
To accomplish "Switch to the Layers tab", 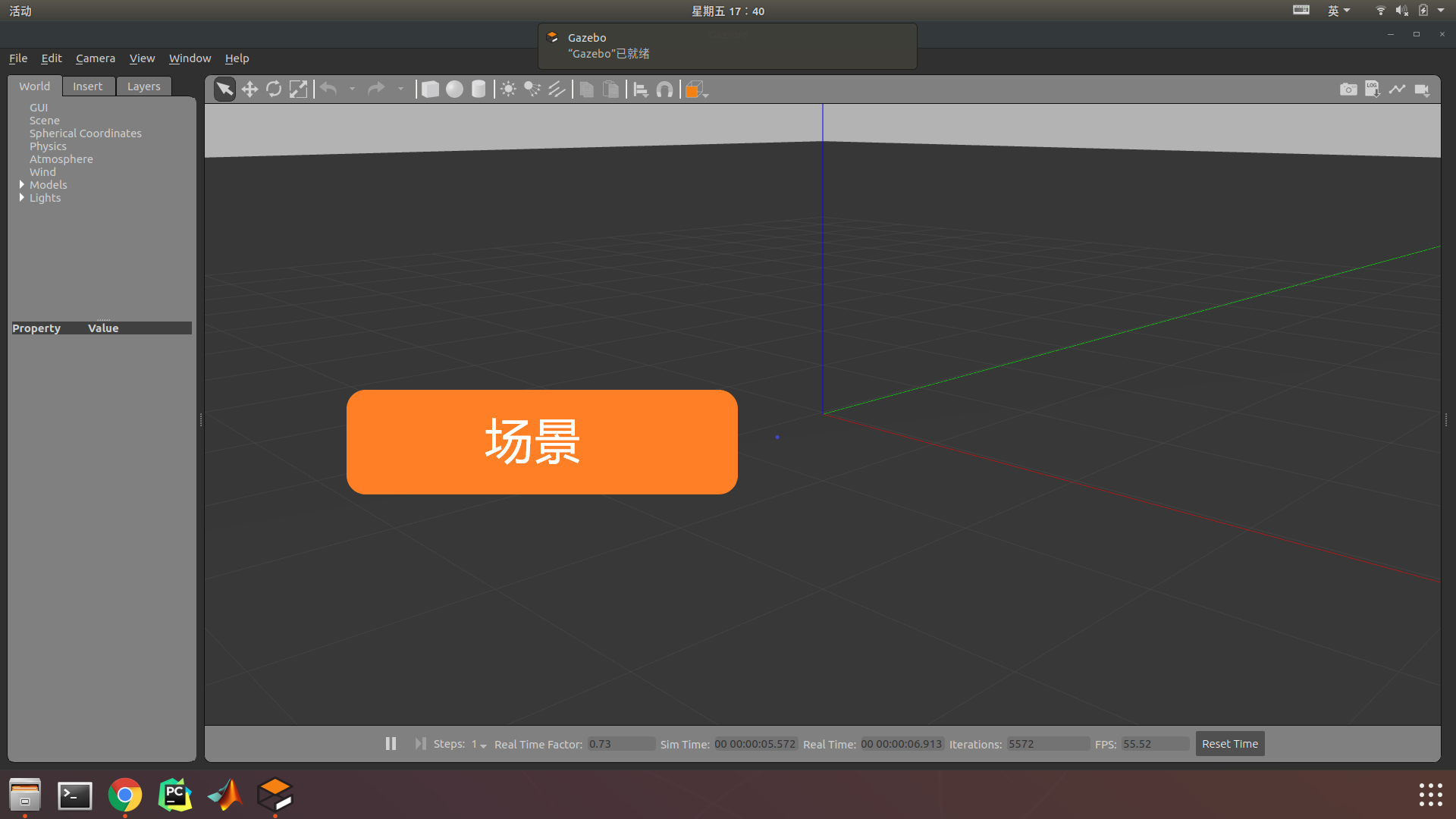I will tap(144, 86).
